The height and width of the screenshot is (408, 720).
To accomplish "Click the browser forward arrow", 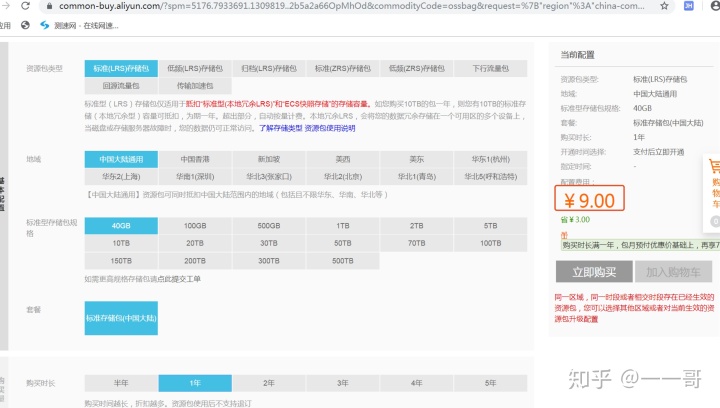I will coord(6,6).
